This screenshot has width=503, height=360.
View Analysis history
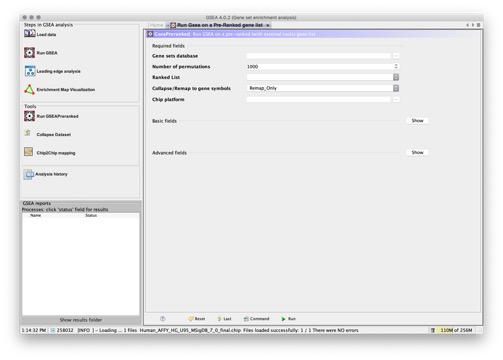(45, 174)
